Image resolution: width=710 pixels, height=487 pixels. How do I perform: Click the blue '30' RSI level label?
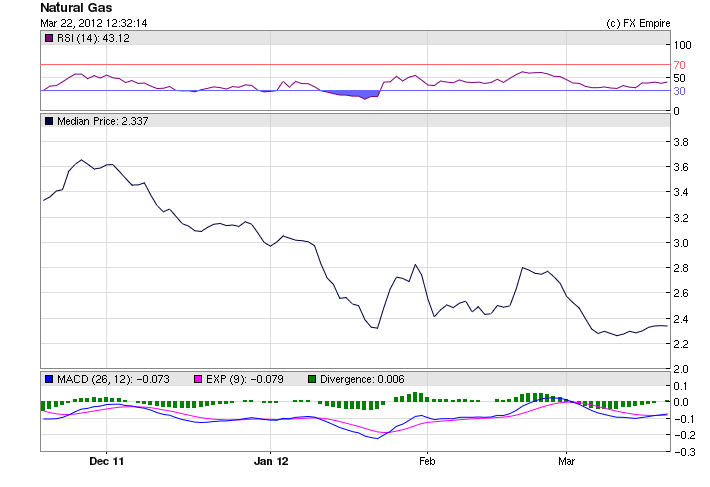click(x=679, y=91)
